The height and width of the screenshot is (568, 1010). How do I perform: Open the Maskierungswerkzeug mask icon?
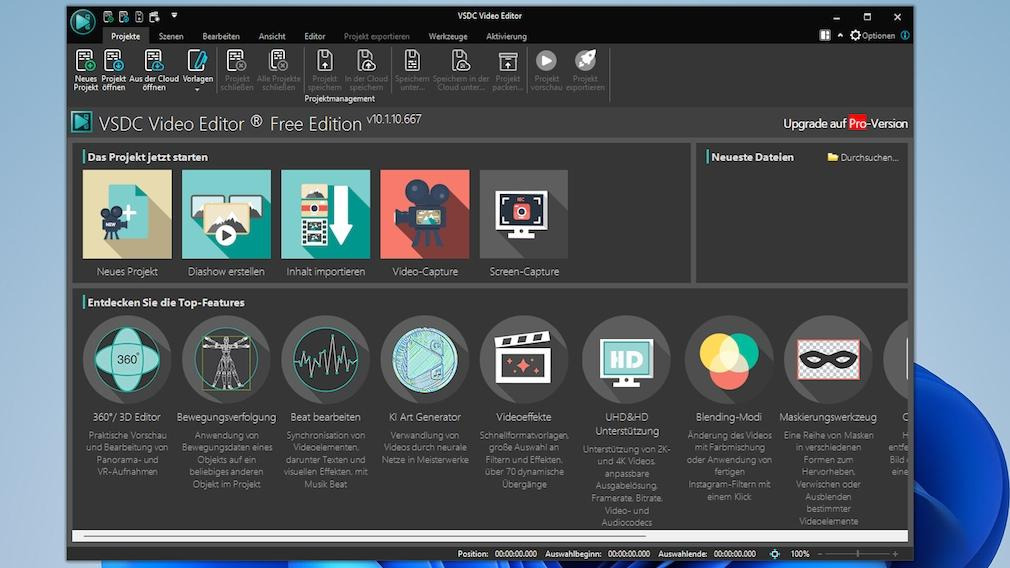click(828, 359)
